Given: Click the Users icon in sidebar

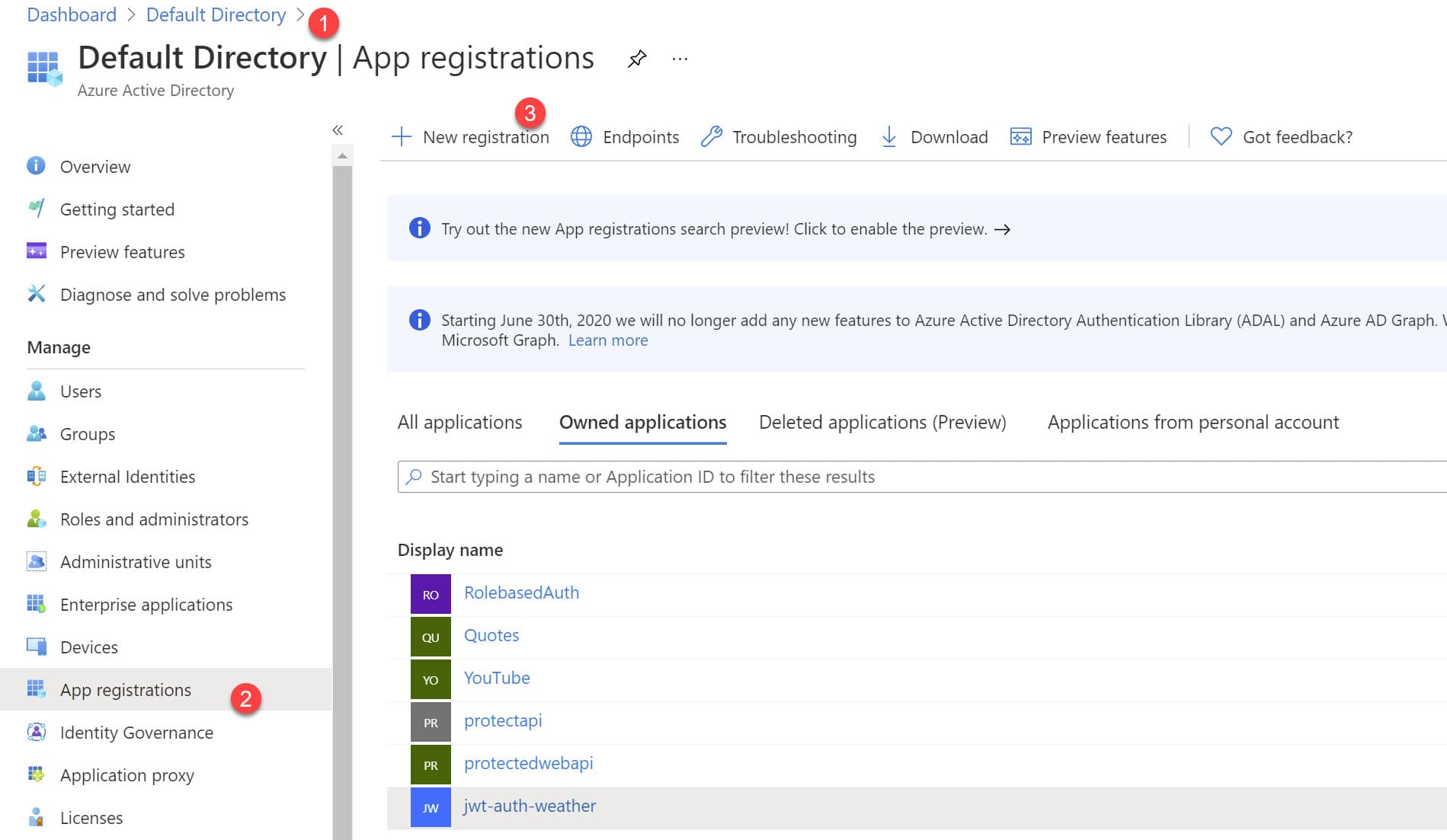Looking at the screenshot, I should [x=36, y=391].
